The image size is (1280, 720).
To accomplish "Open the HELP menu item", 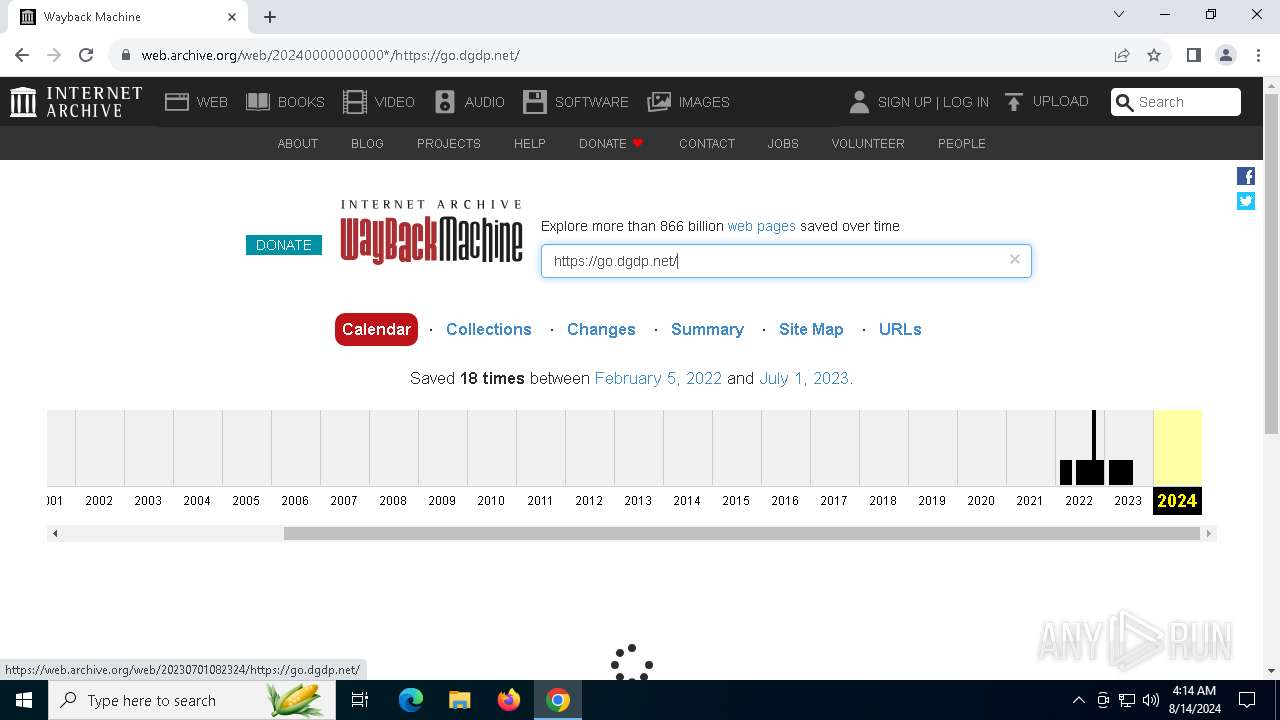I will click(x=530, y=143).
